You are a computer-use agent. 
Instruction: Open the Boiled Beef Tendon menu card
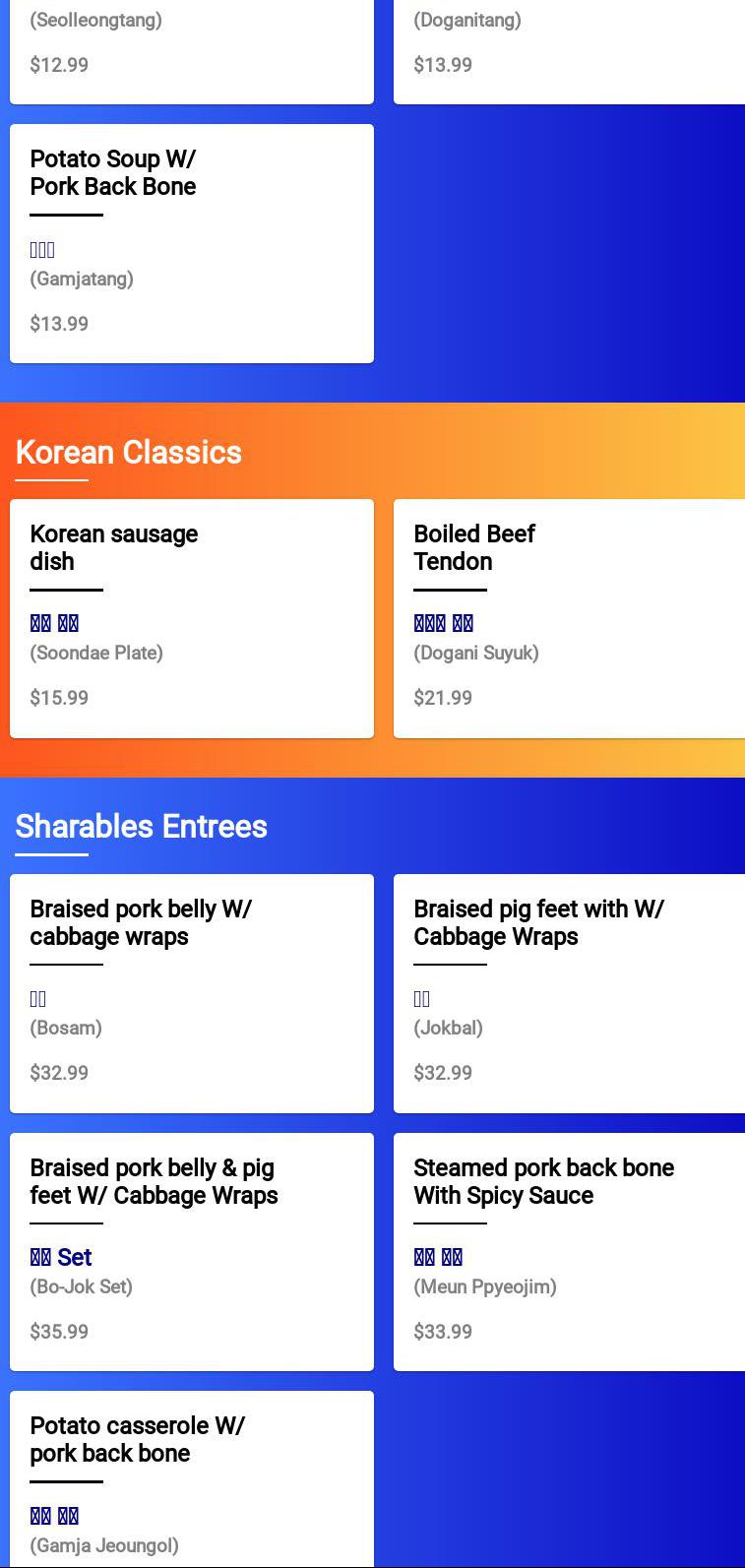[569, 618]
